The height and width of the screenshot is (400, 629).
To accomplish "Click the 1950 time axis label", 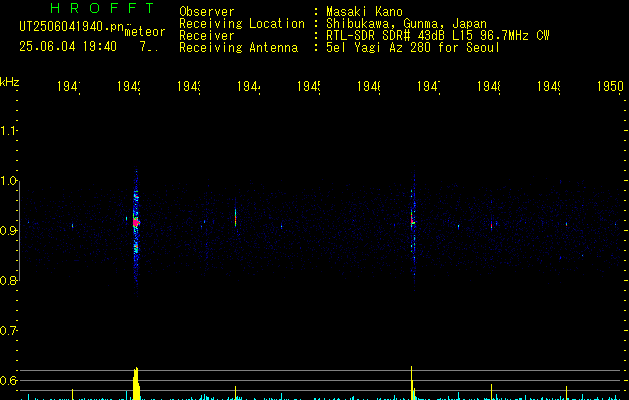I will [610, 86].
